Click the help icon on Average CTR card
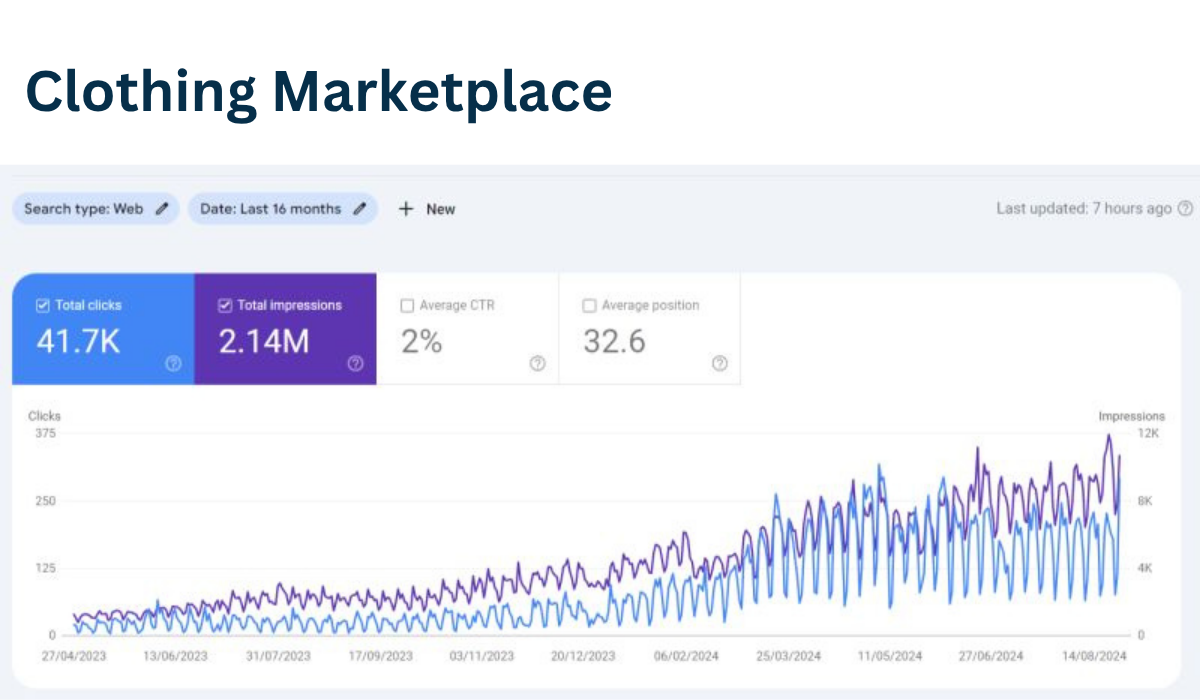This screenshot has width=1200, height=700. [538, 364]
